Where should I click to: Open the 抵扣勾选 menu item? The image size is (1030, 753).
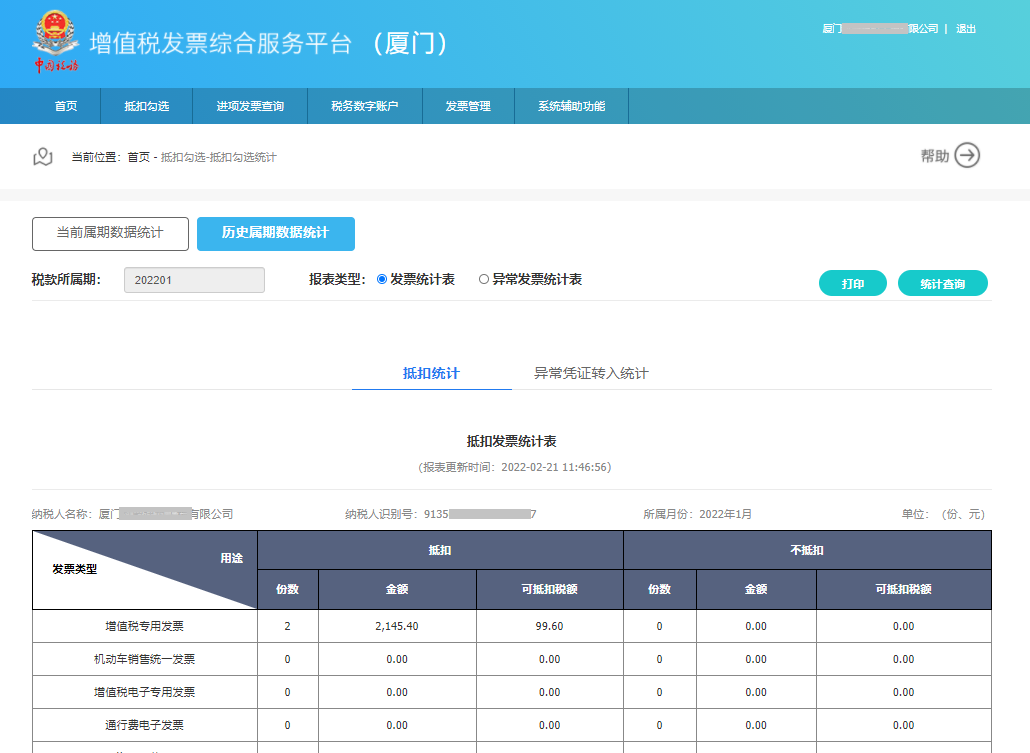(x=146, y=105)
